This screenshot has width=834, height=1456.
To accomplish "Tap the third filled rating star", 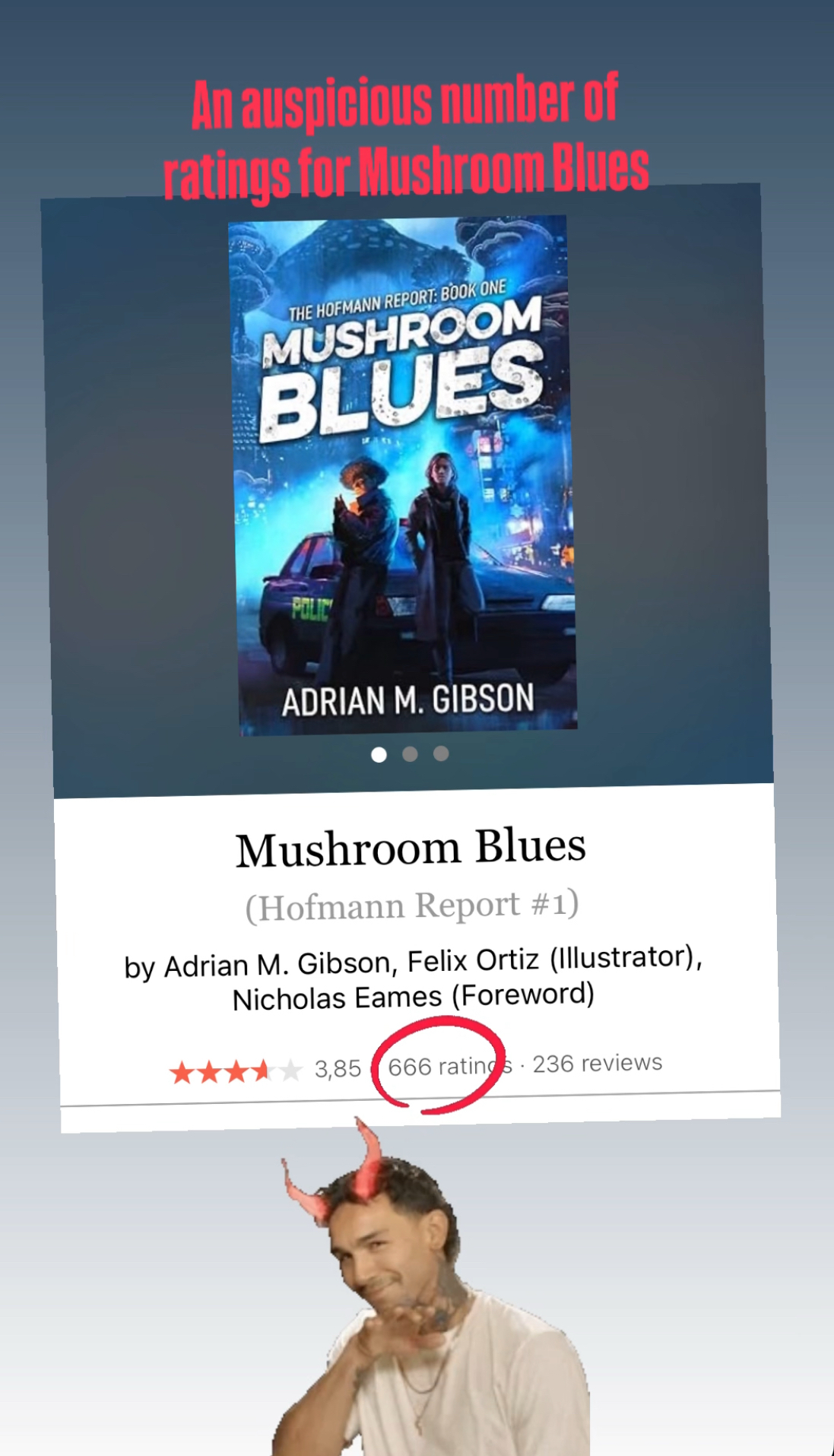I will click(236, 1071).
